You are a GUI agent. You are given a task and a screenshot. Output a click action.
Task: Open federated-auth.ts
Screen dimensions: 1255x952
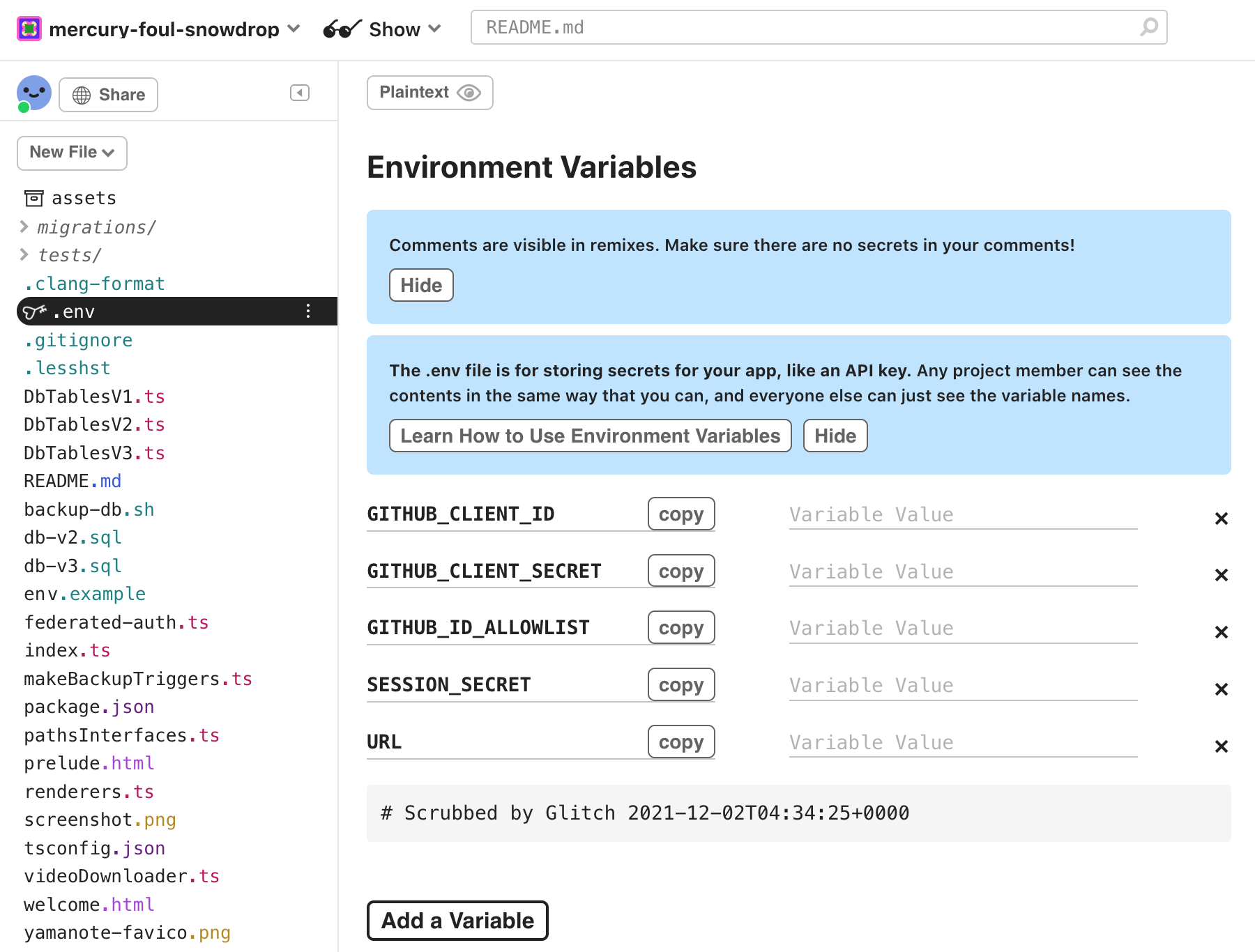click(116, 622)
